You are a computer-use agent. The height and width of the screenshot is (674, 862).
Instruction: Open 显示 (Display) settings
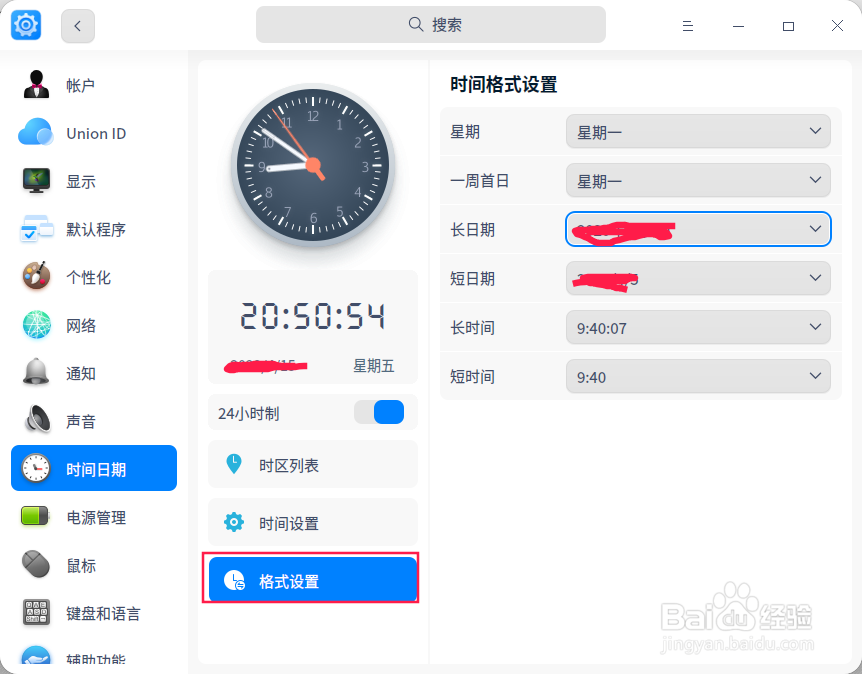coord(35,181)
